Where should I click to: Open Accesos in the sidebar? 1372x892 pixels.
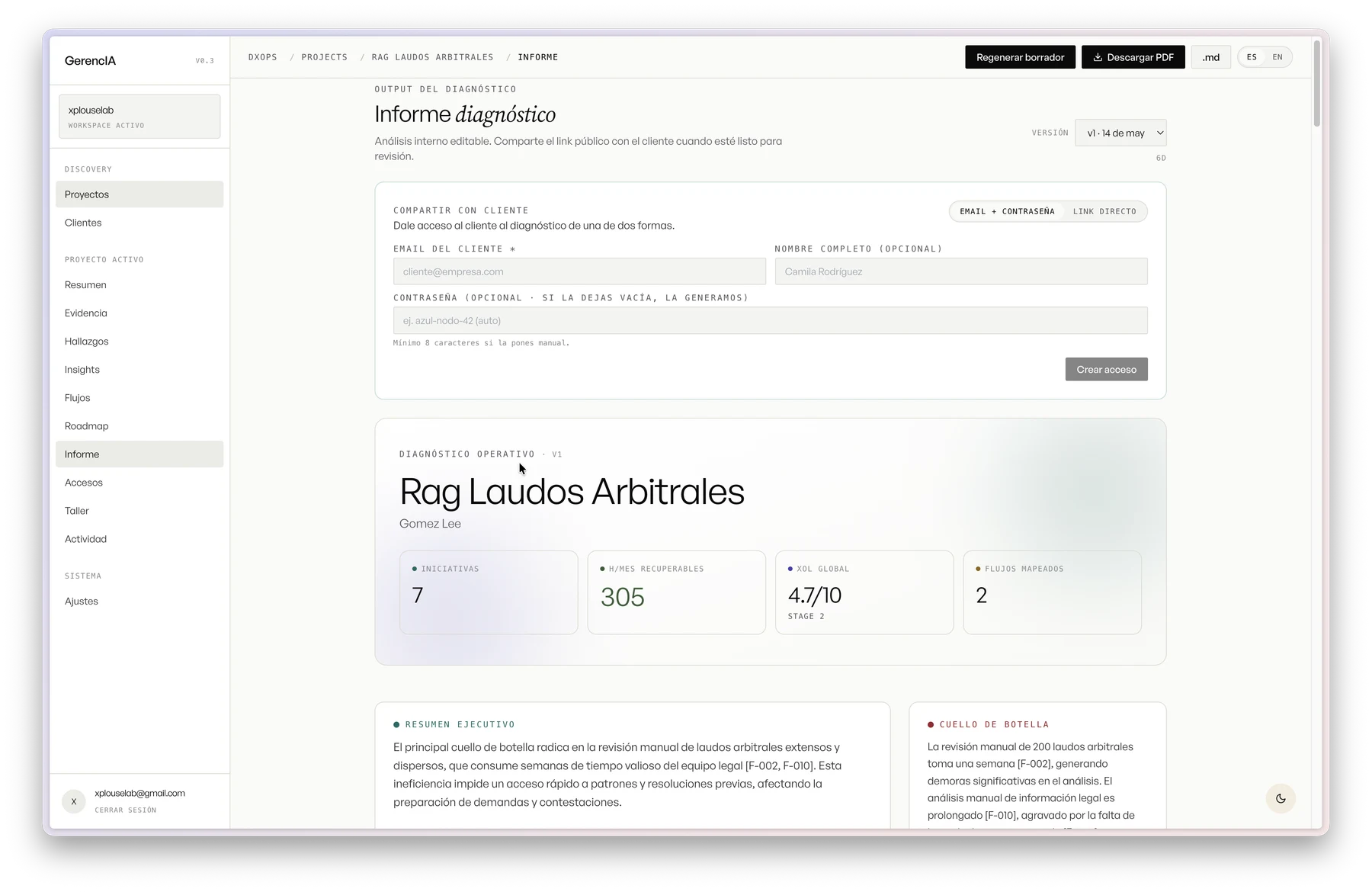[139, 483]
